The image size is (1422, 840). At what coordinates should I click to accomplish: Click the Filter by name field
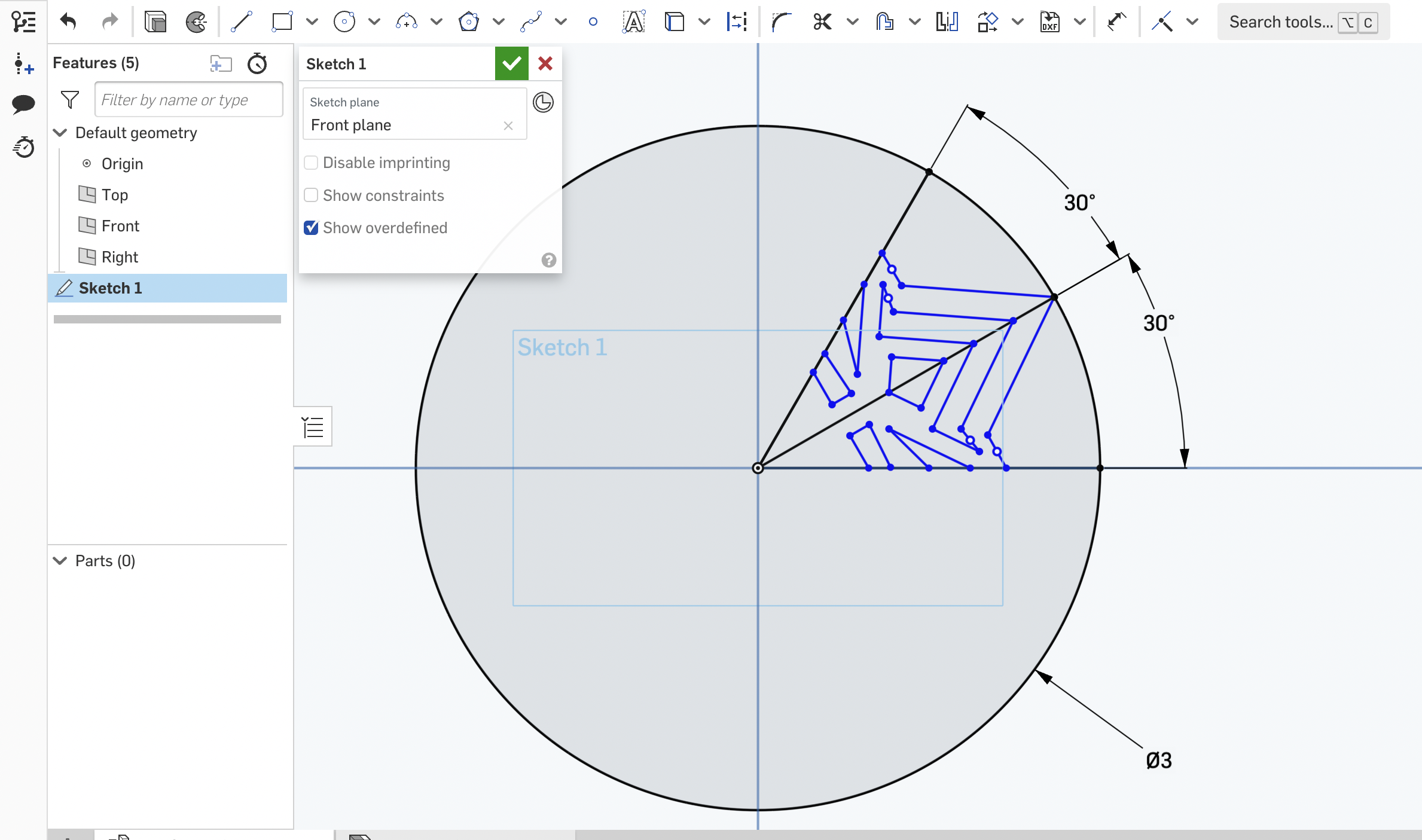coord(188,100)
